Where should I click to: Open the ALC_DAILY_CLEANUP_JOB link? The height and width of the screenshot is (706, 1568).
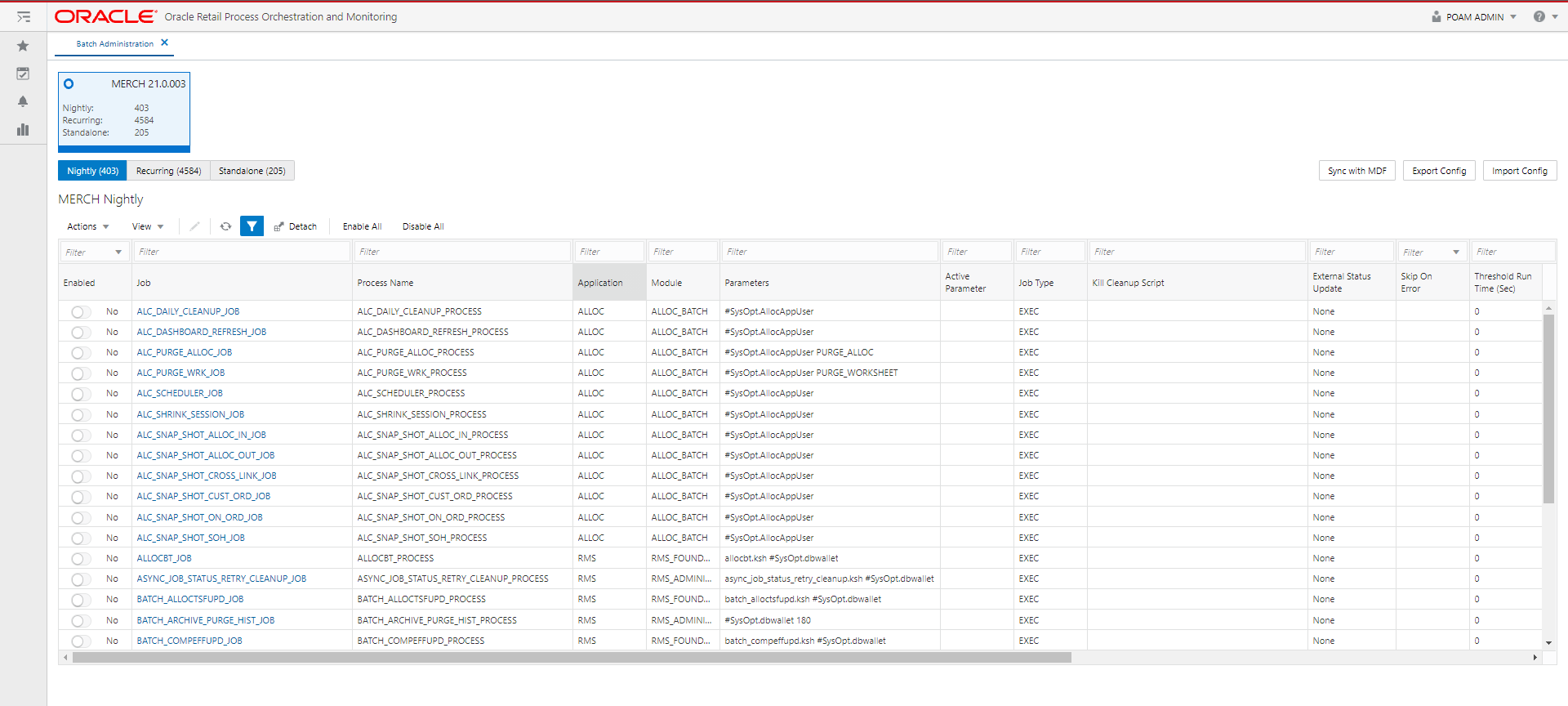[188, 311]
